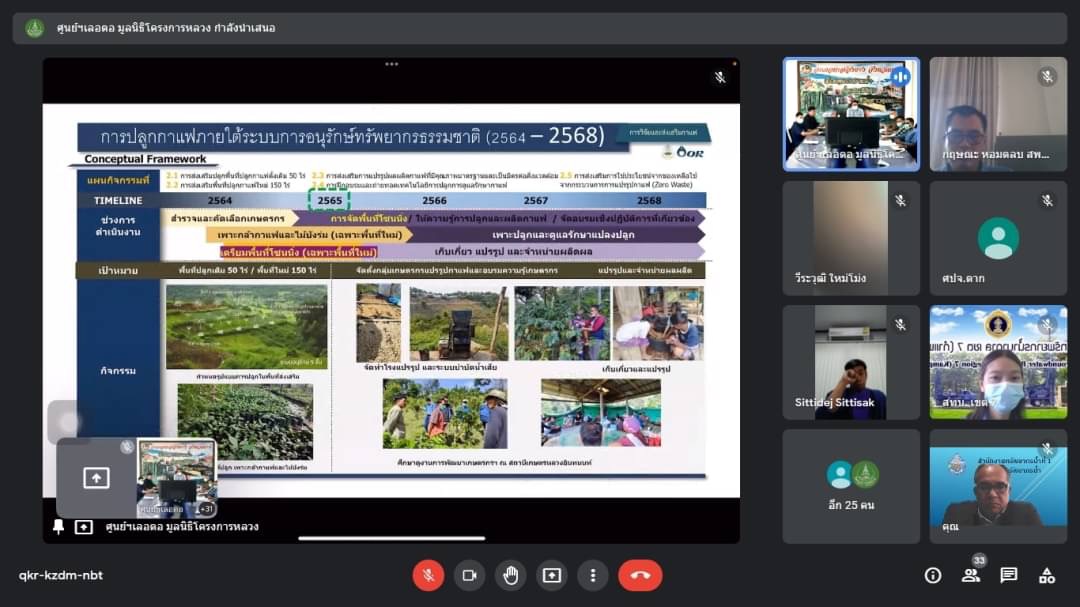
Task: Select the คุณ (You) video tile
Action: [x=998, y=486]
